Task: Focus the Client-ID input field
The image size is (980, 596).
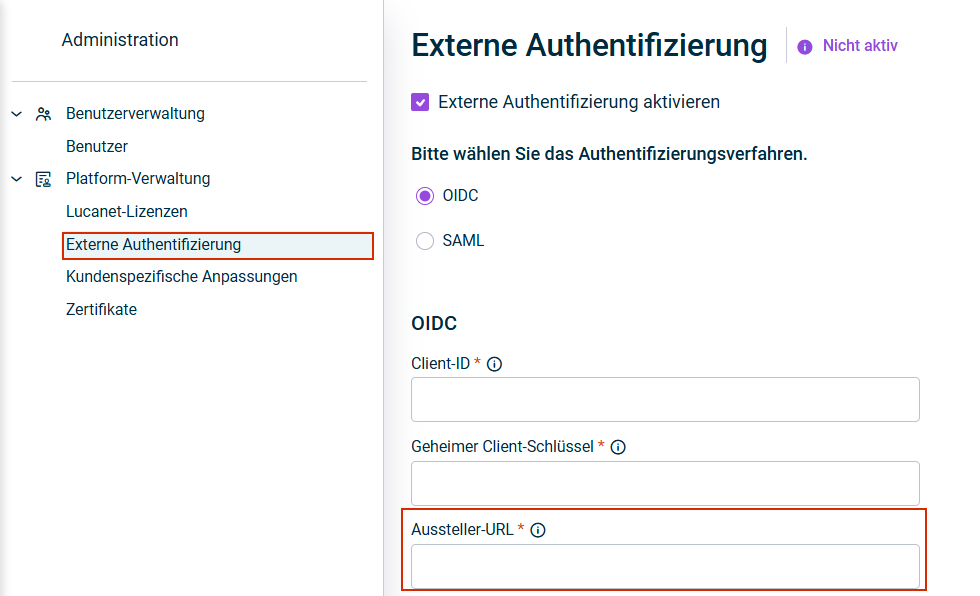Action: pos(665,400)
